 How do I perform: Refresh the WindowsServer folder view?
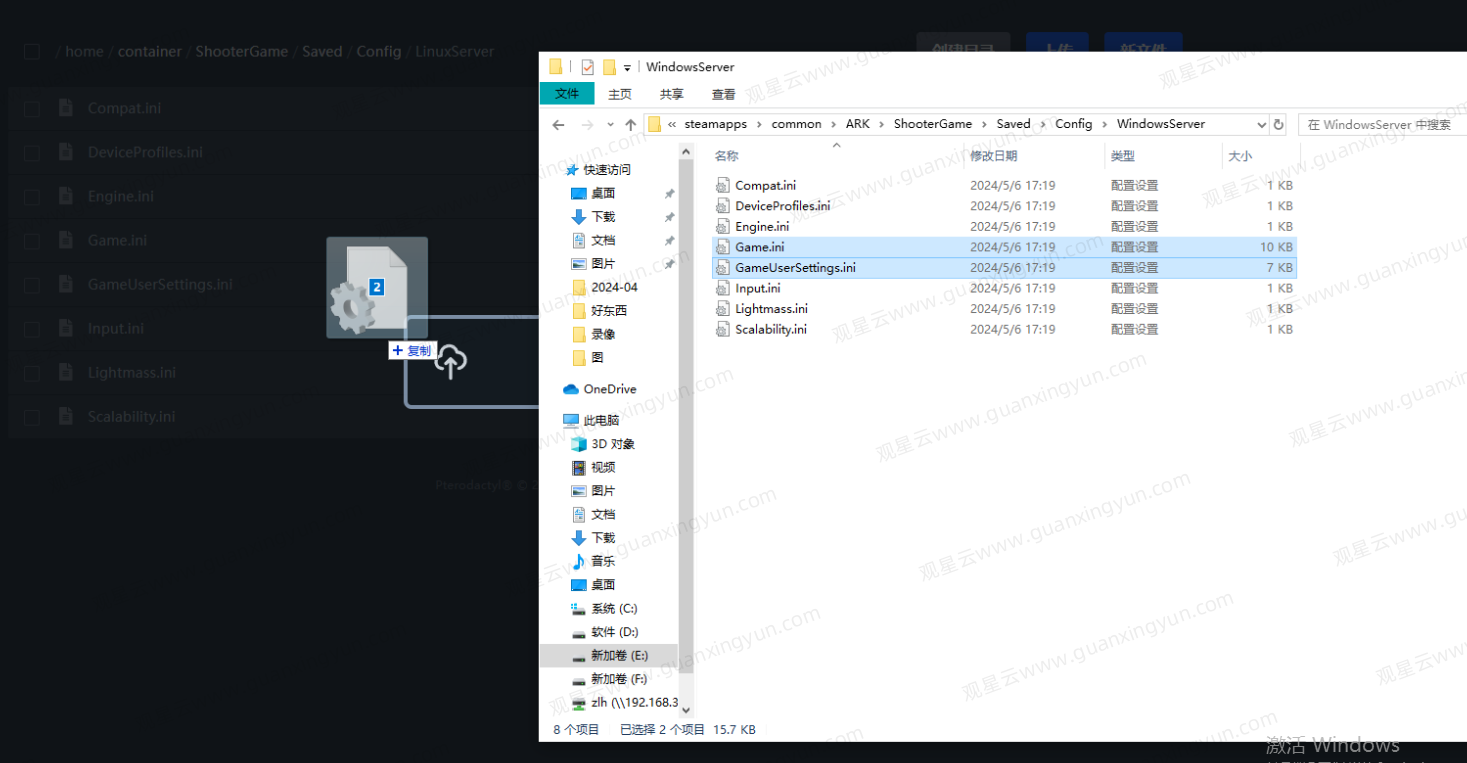[1278, 125]
